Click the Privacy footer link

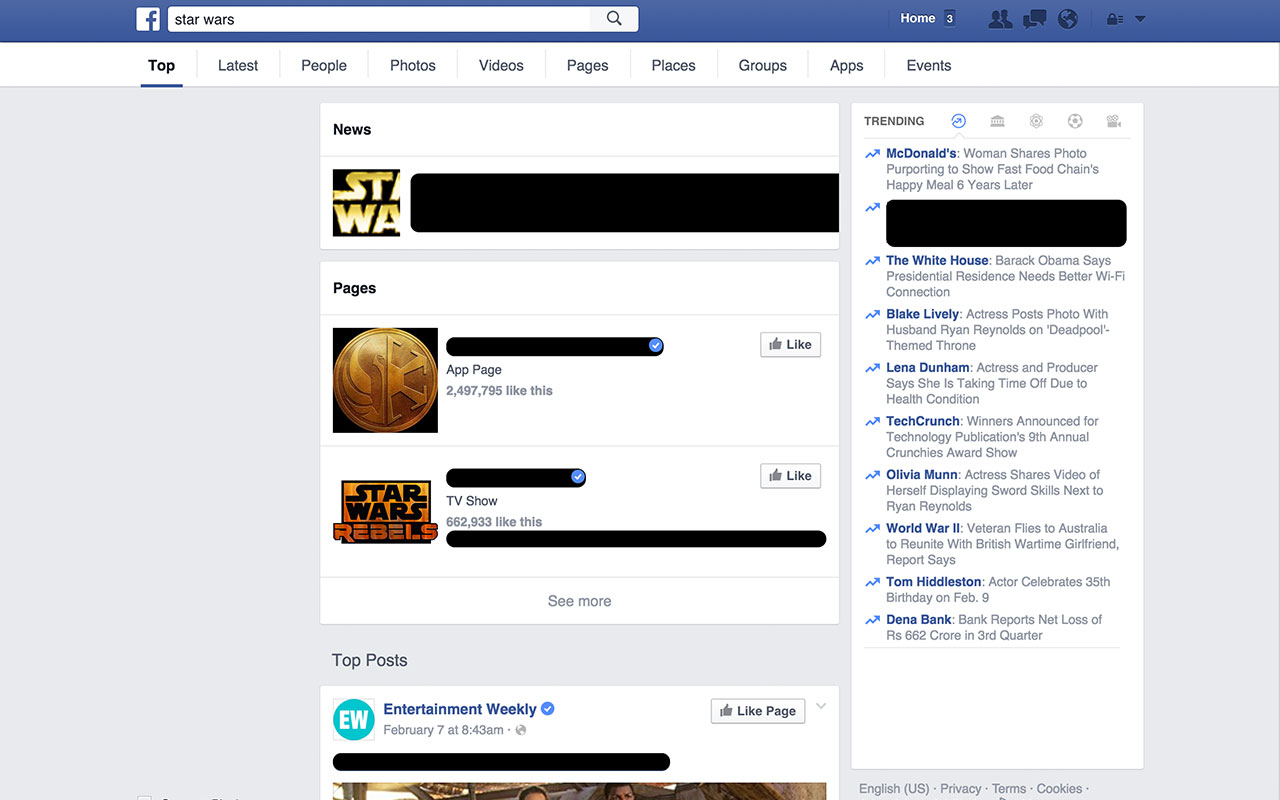[x=960, y=788]
